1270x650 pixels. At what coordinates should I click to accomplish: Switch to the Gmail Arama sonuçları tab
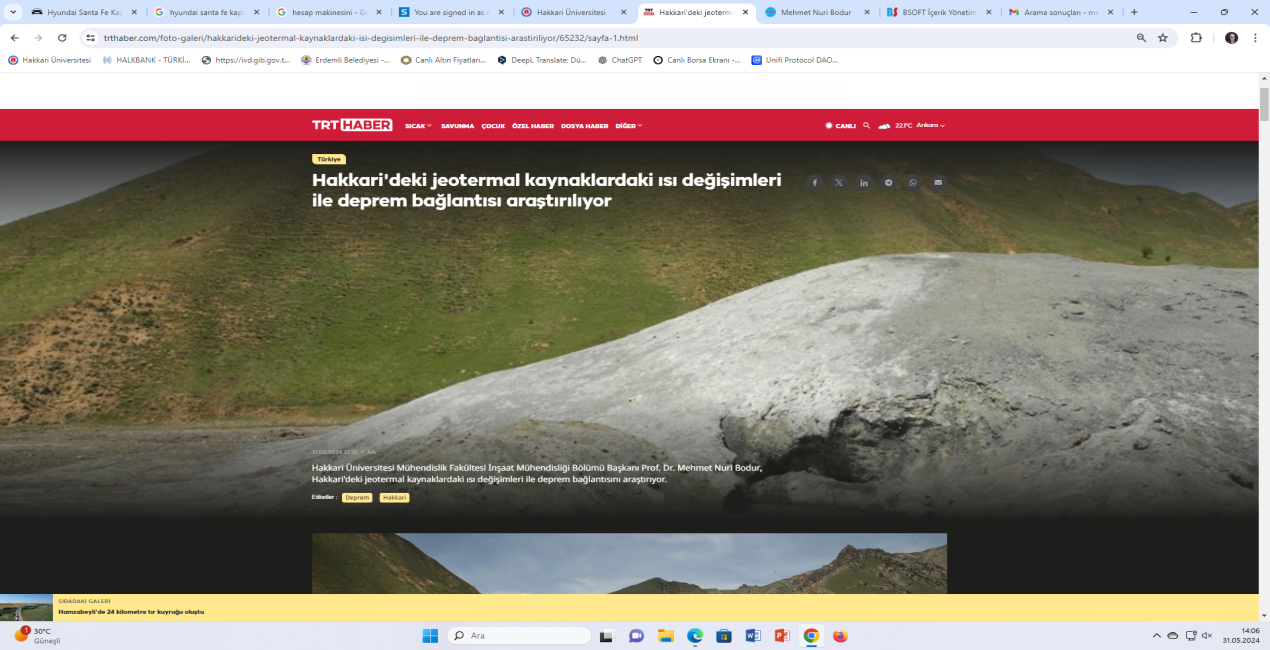pos(1061,12)
